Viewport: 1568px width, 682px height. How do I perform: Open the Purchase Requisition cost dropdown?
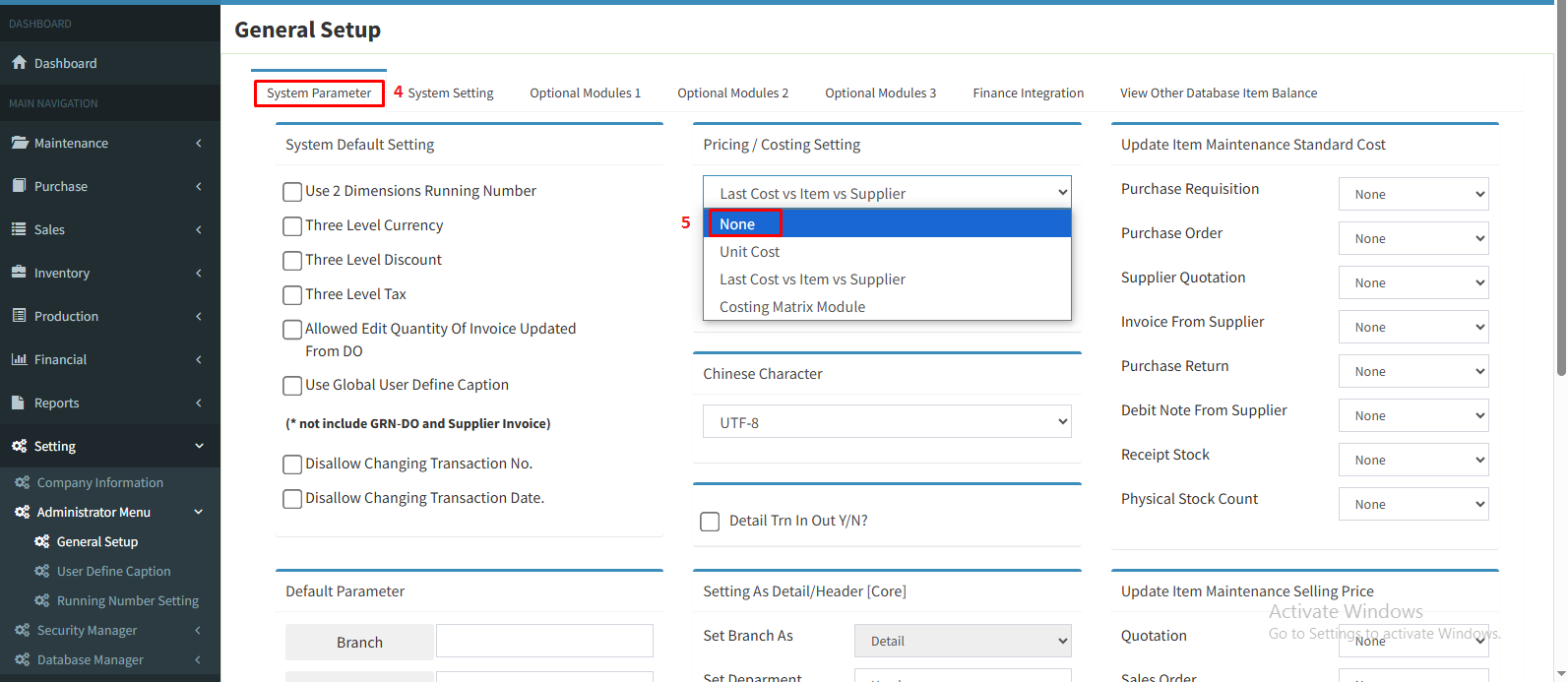tap(1412, 195)
